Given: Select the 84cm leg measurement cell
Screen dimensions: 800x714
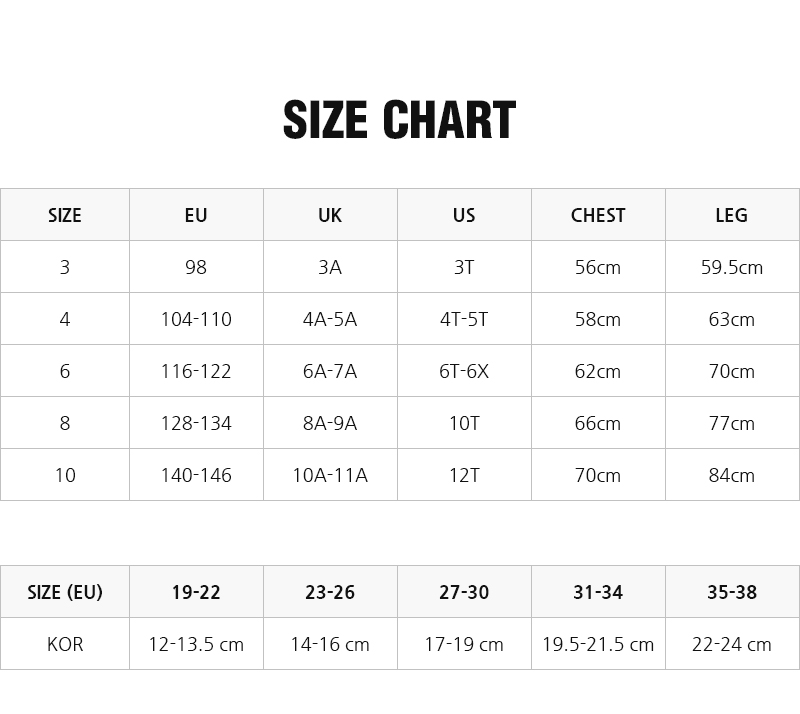Looking at the screenshot, I should pyautogui.click(x=732, y=475).
